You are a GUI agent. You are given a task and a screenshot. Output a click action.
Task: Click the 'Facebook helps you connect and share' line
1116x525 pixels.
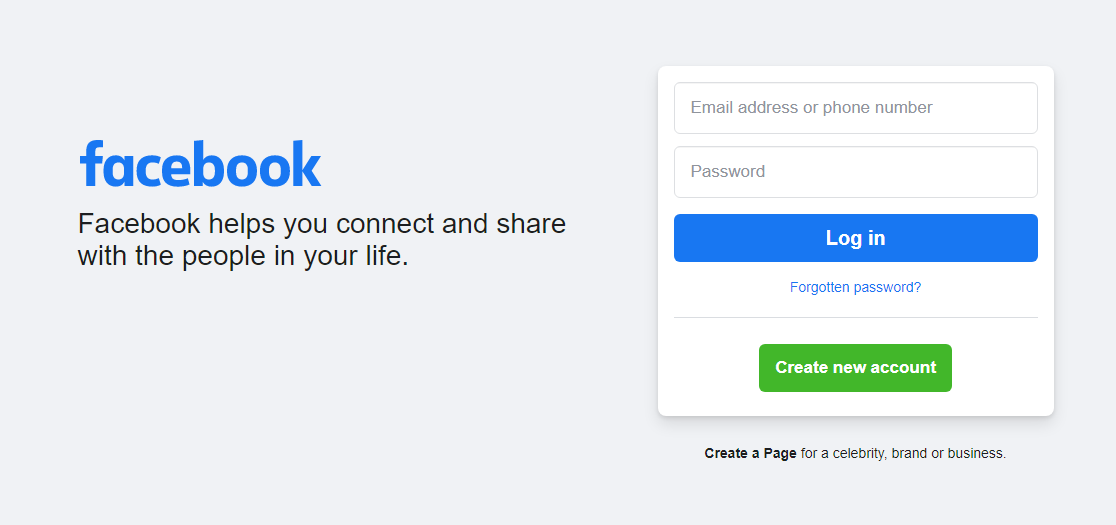coord(322,224)
